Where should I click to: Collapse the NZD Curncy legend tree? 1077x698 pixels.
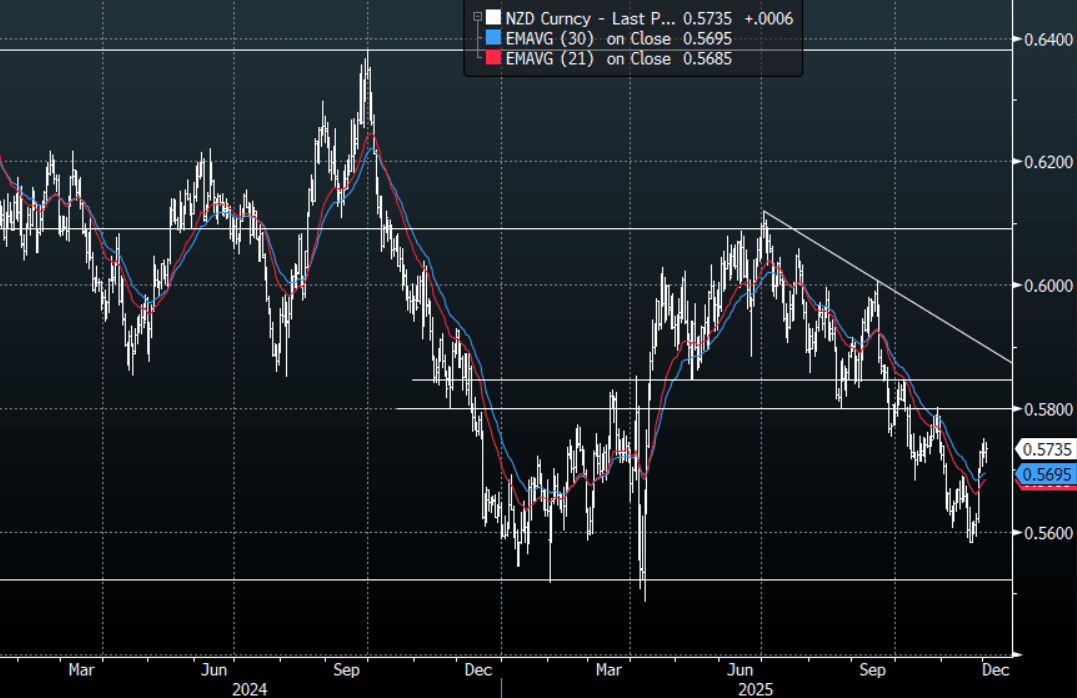(477, 17)
